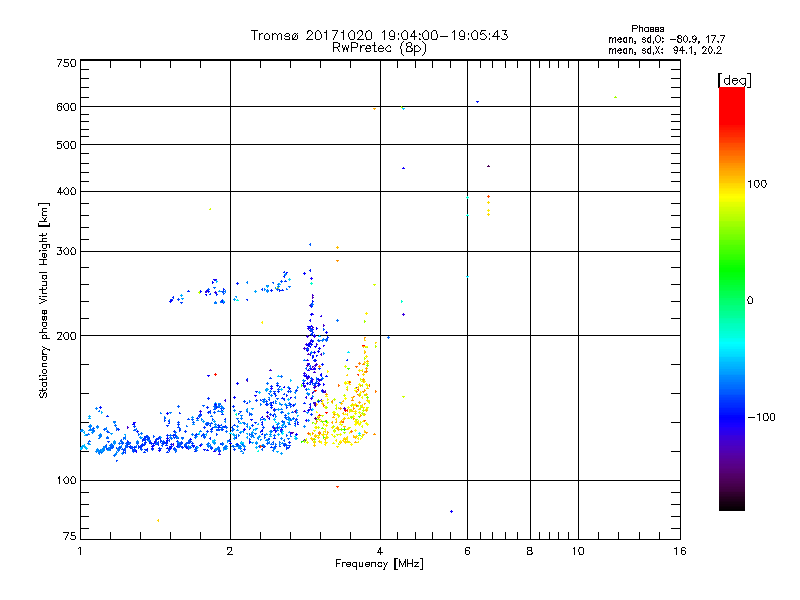Click the y-axis tick label "600"
The width and height of the screenshot is (800, 600).
point(66,107)
